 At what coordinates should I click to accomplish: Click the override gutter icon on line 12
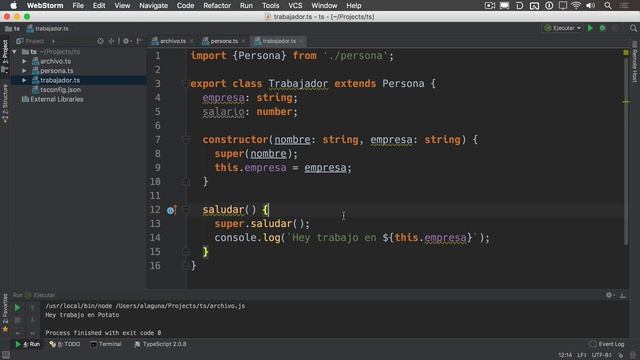[x=171, y=210]
